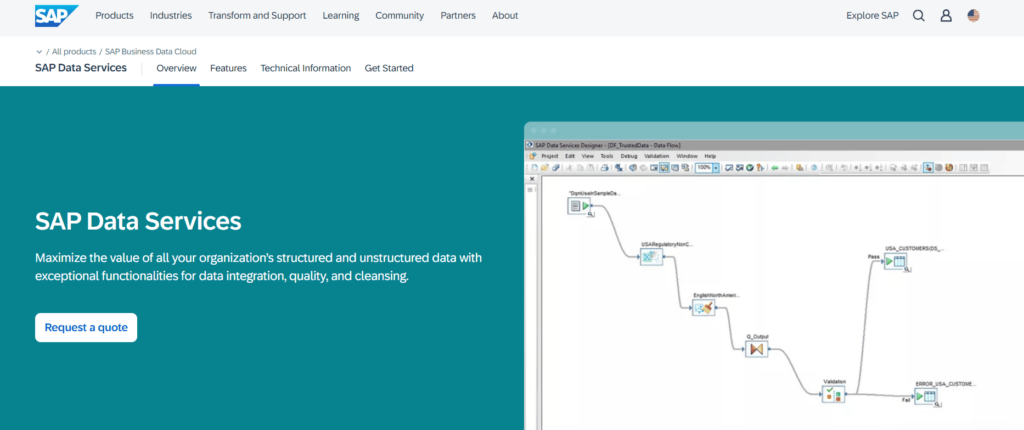1024x430 pixels.
Task: Click the Forward arrow in Designer toolbar
Action: [785, 168]
